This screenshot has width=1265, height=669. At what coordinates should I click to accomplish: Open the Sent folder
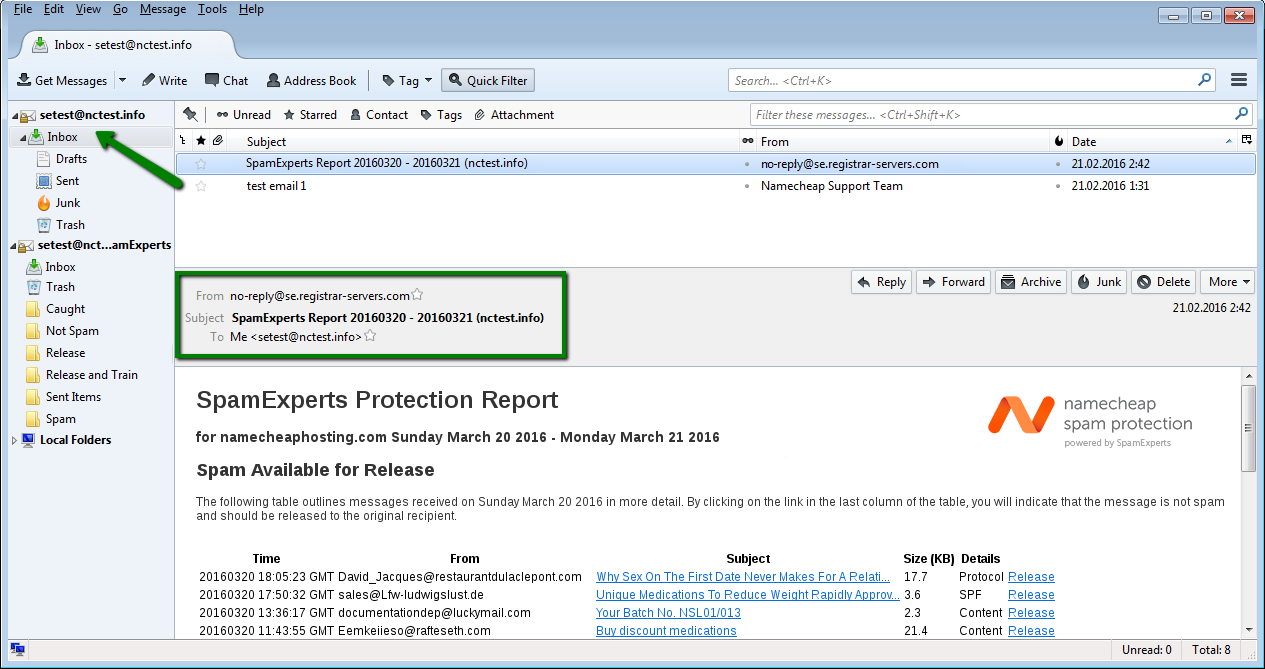point(68,181)
